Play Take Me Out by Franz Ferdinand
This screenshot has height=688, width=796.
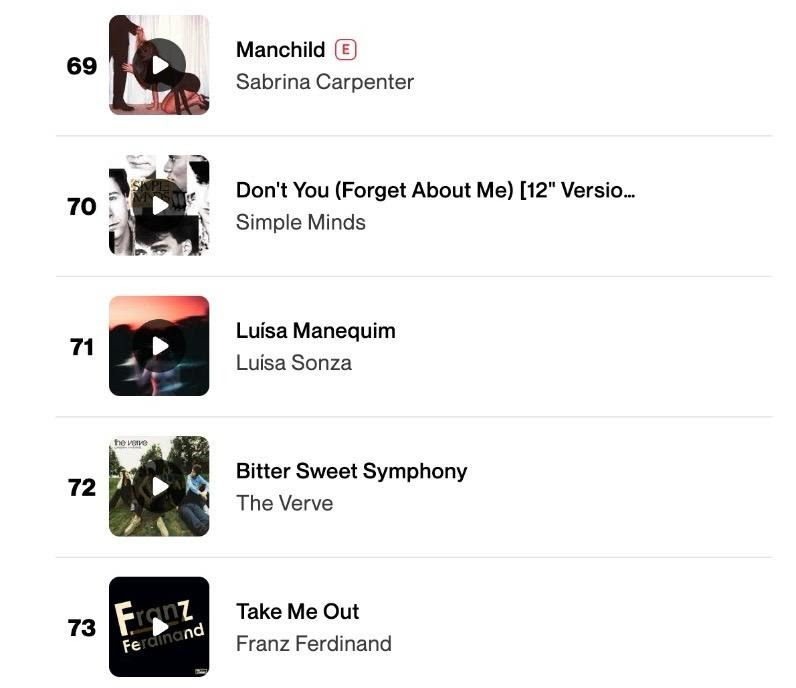pyautogui.click(x=160, y=627)
